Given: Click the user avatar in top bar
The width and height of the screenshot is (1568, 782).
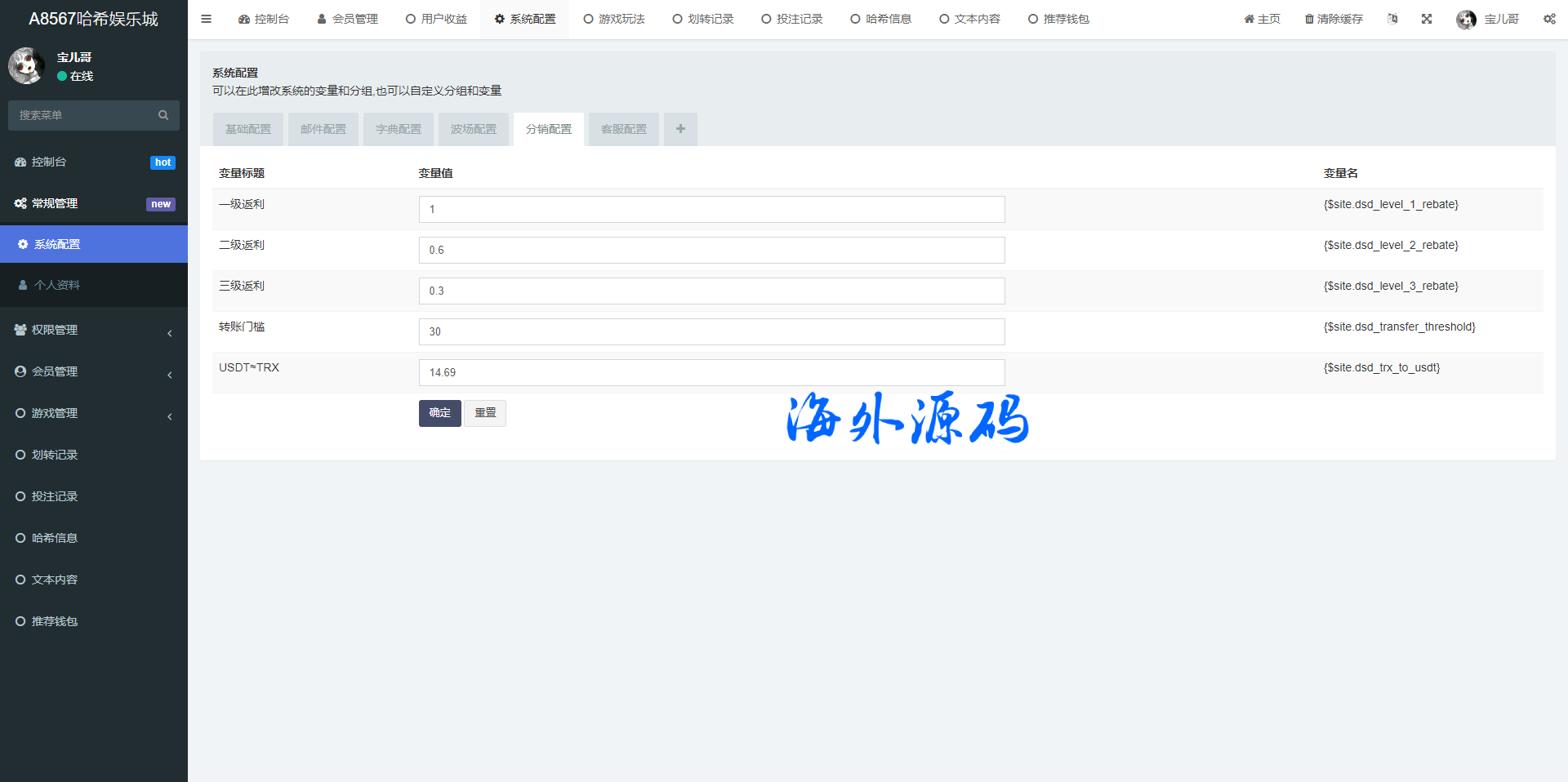Looking at the screenshot, I should click(1466, 19).
